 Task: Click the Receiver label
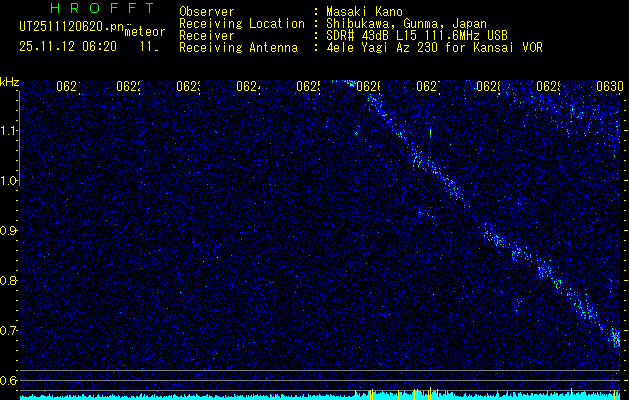pyautogui.click(x=207, y=36)
